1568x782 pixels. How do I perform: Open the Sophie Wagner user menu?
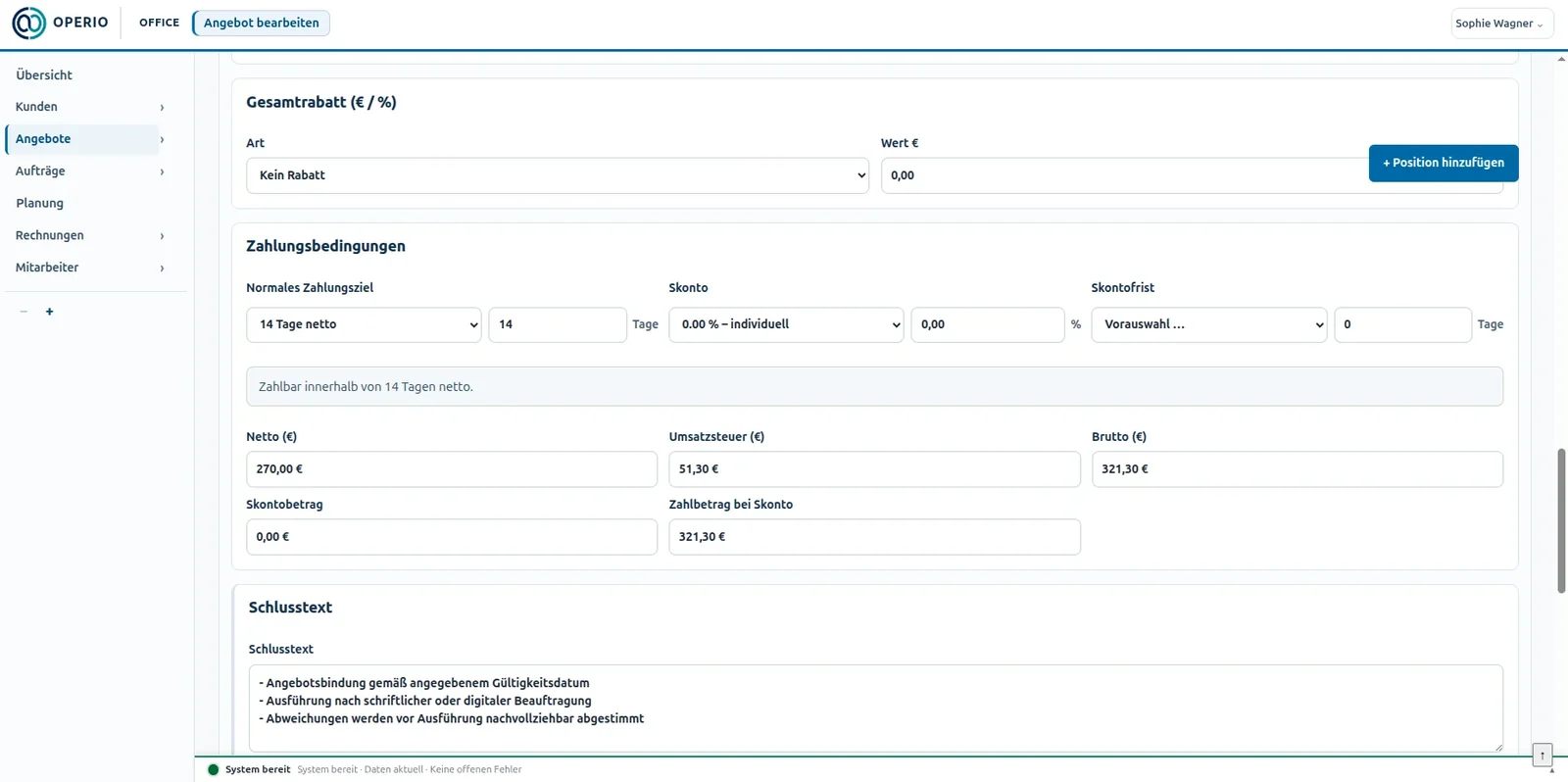click(1501, 24)
